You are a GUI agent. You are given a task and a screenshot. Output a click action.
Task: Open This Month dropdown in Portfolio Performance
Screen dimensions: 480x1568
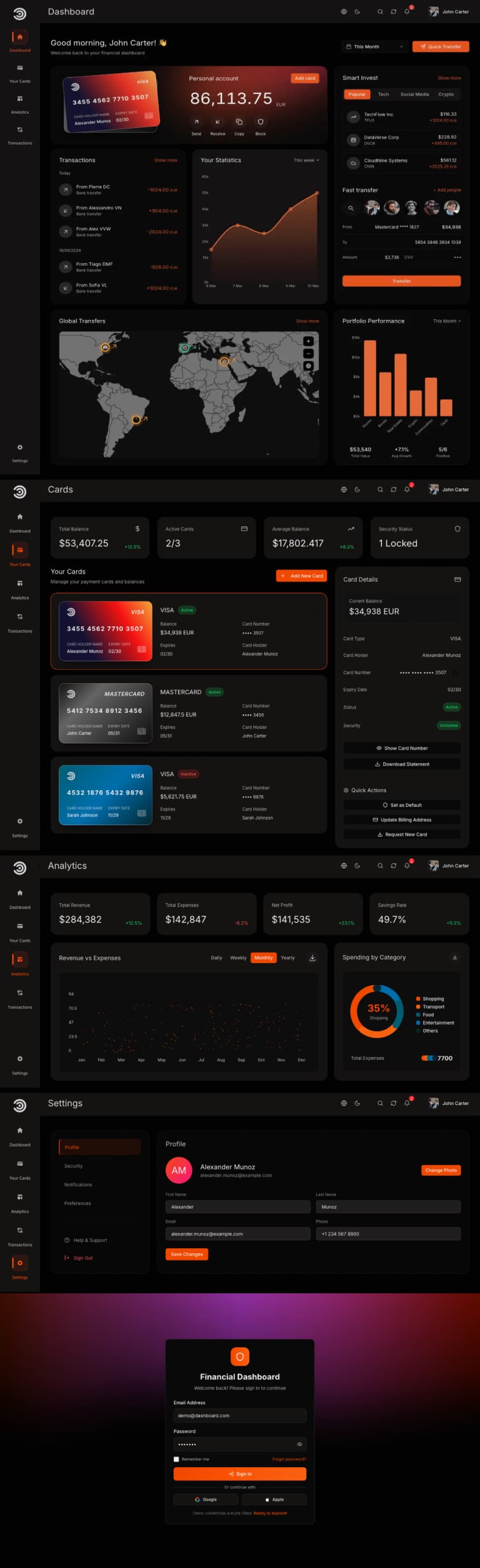point(446,321)
